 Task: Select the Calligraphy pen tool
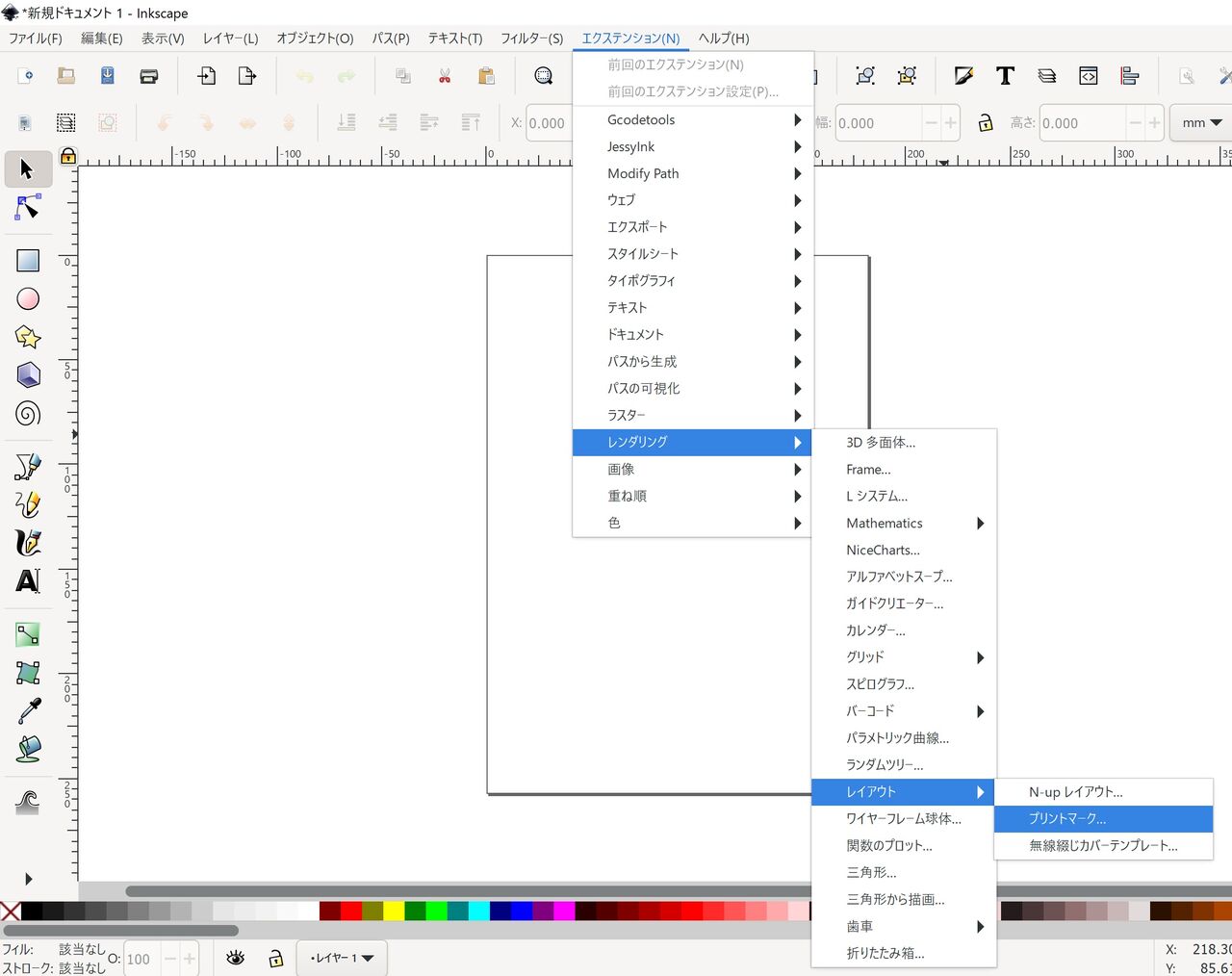click(28, 542)
